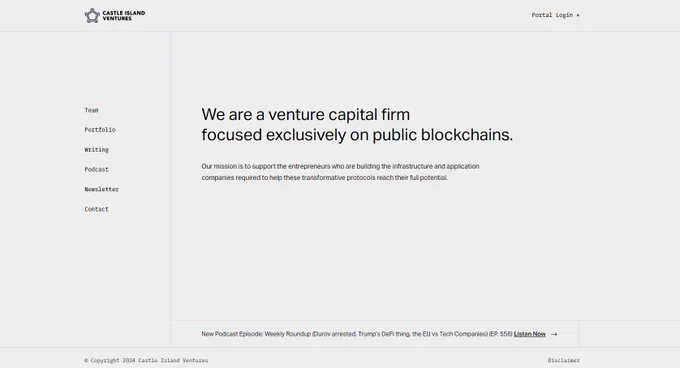The height and width of the screenshot is (368, 680).
Task: Open the Portal Login link
Action: [x=552, y=15]
